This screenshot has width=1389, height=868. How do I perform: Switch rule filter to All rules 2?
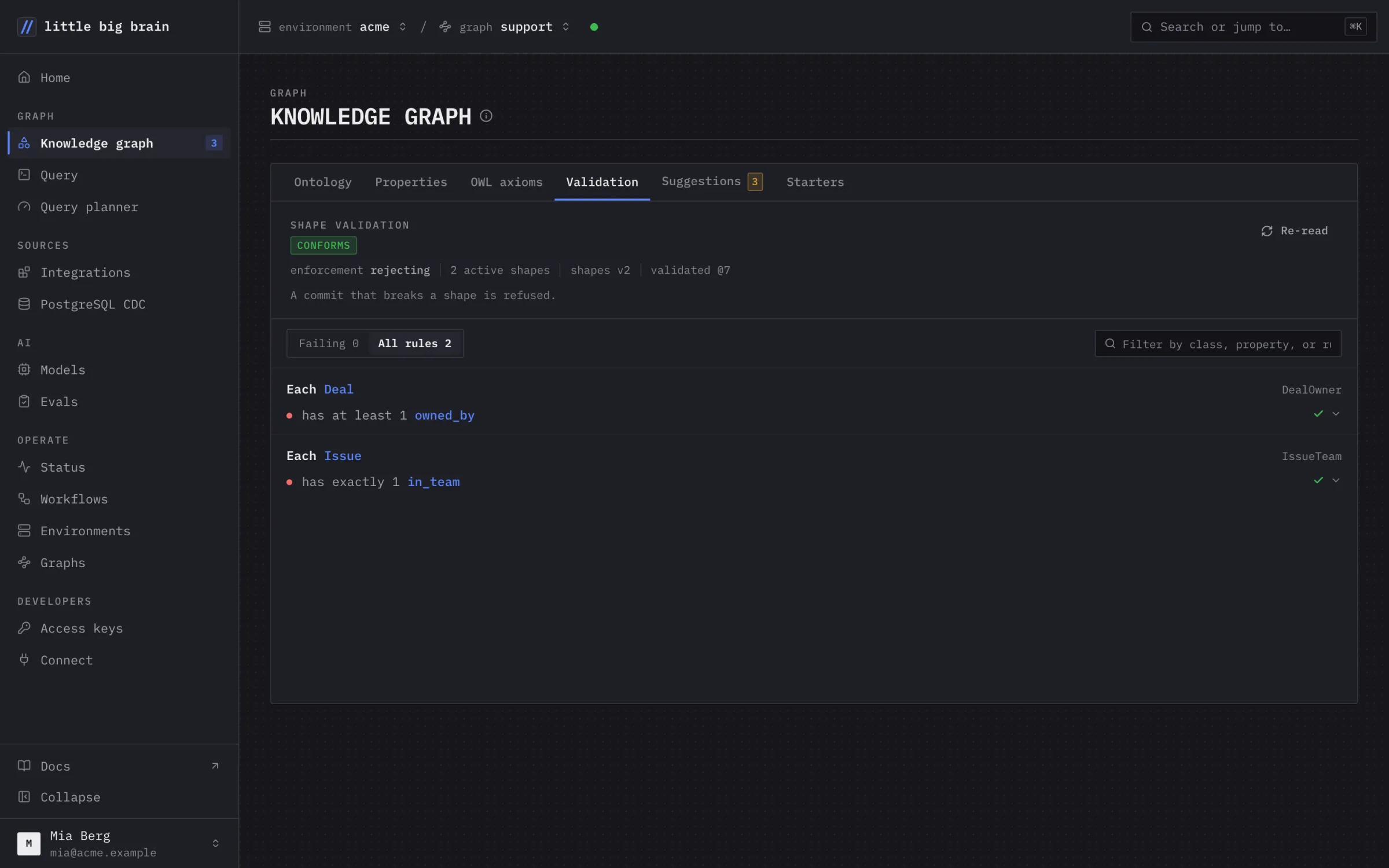(x=414, y=343)
